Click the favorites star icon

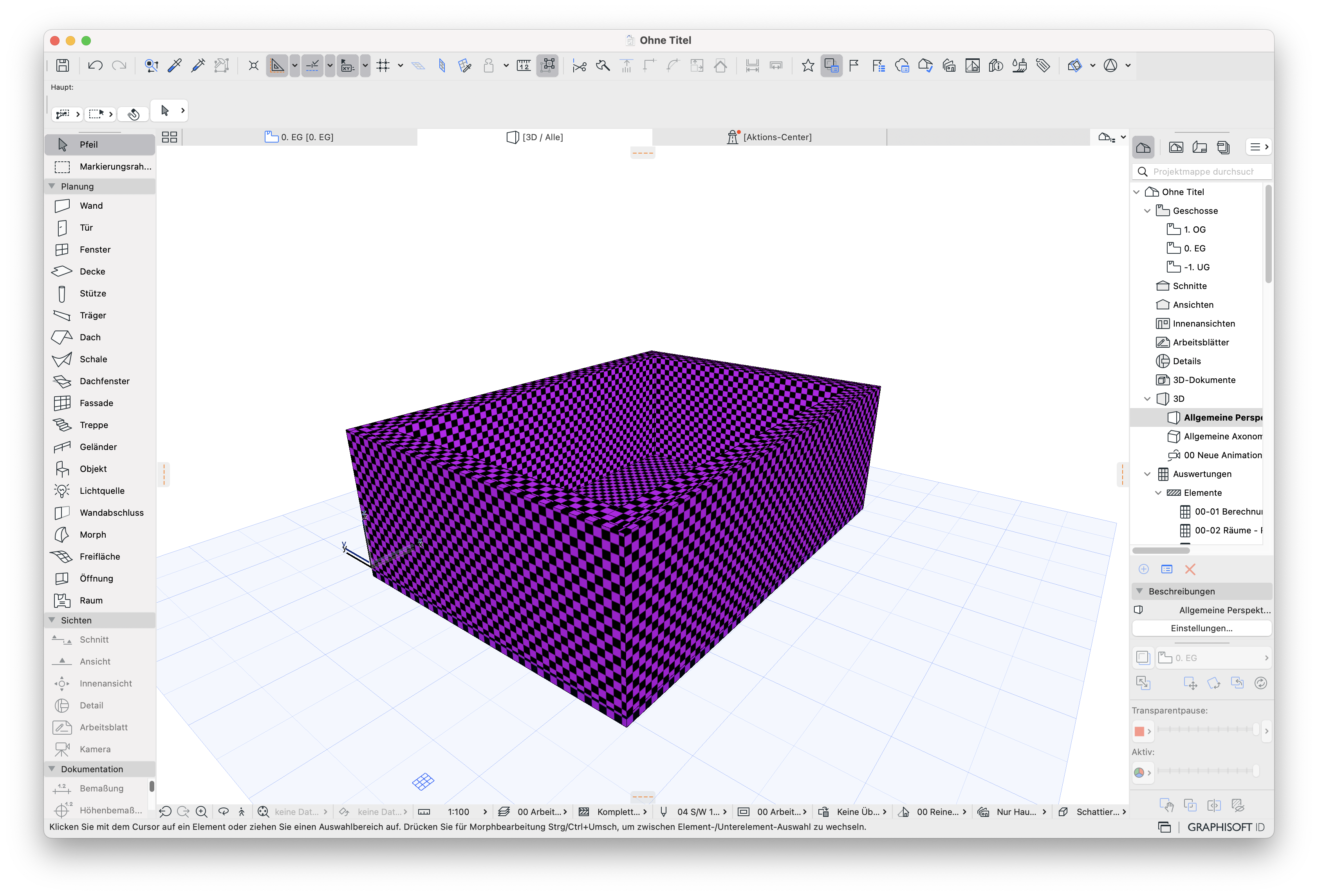point(808,66)
